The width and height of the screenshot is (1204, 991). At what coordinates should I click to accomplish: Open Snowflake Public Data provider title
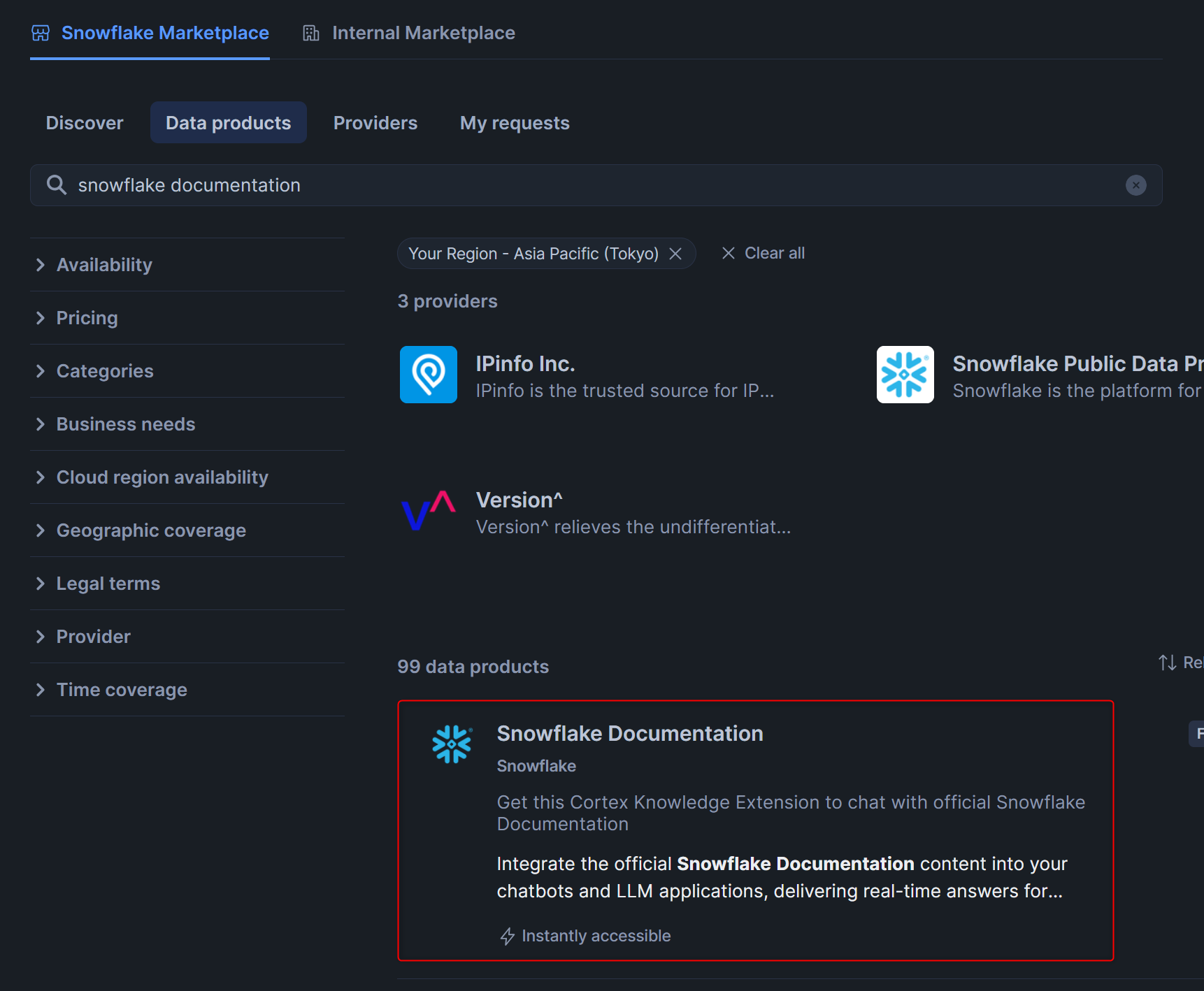point(1078,363)
